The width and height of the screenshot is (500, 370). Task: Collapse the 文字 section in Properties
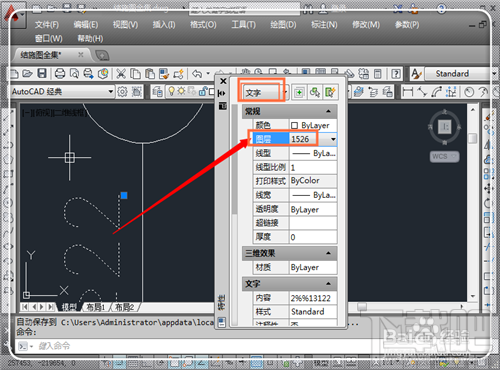tap(328, 284)
